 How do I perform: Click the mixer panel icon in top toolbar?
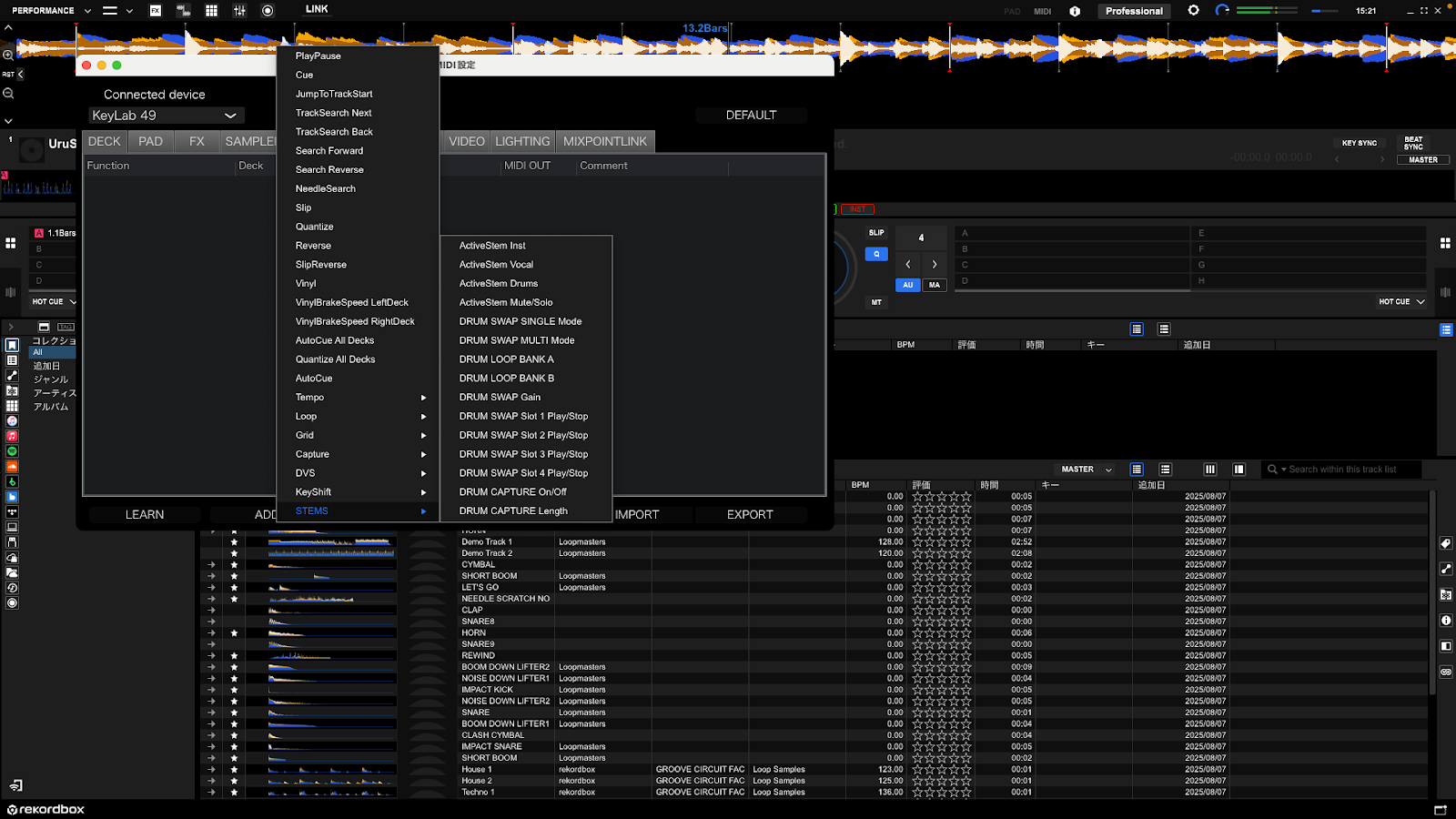tap(239, 11)
